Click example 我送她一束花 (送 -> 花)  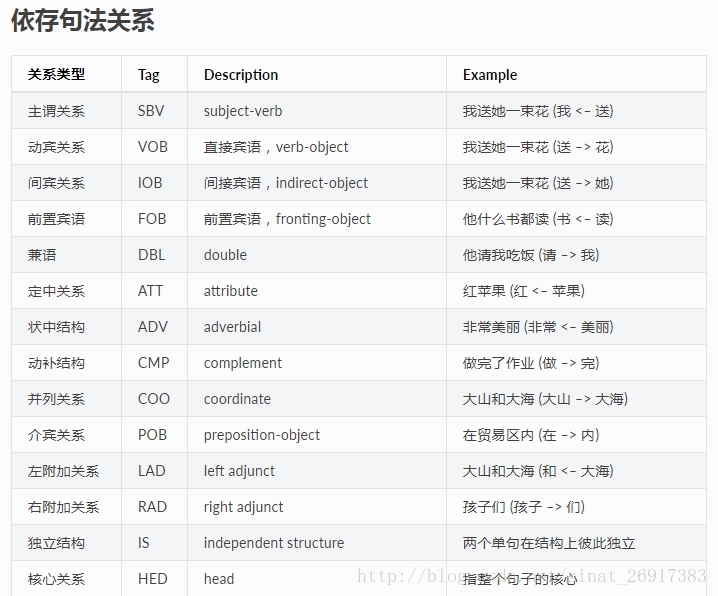point(538,147)
